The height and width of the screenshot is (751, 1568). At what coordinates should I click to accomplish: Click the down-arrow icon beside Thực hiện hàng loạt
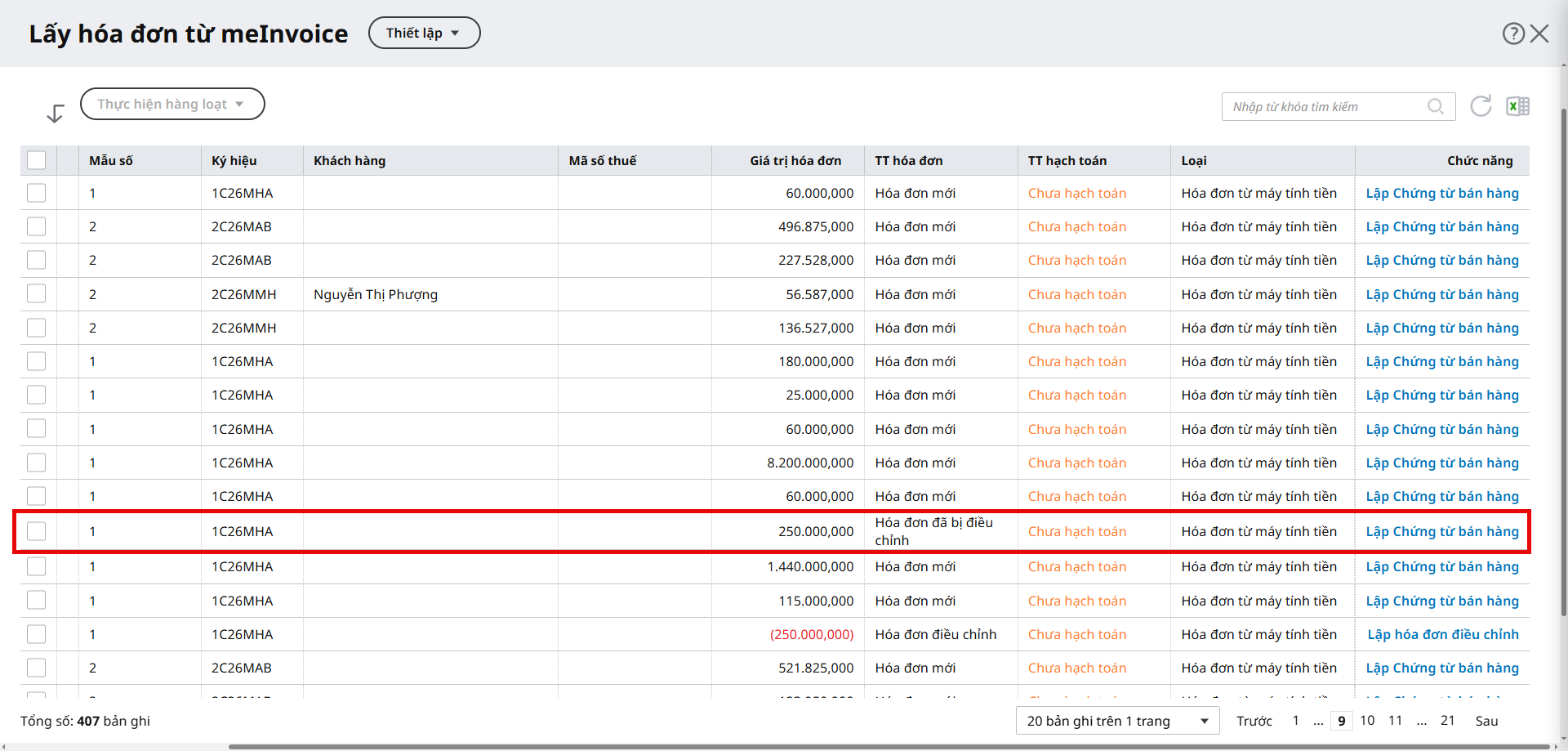click(56, 114)
